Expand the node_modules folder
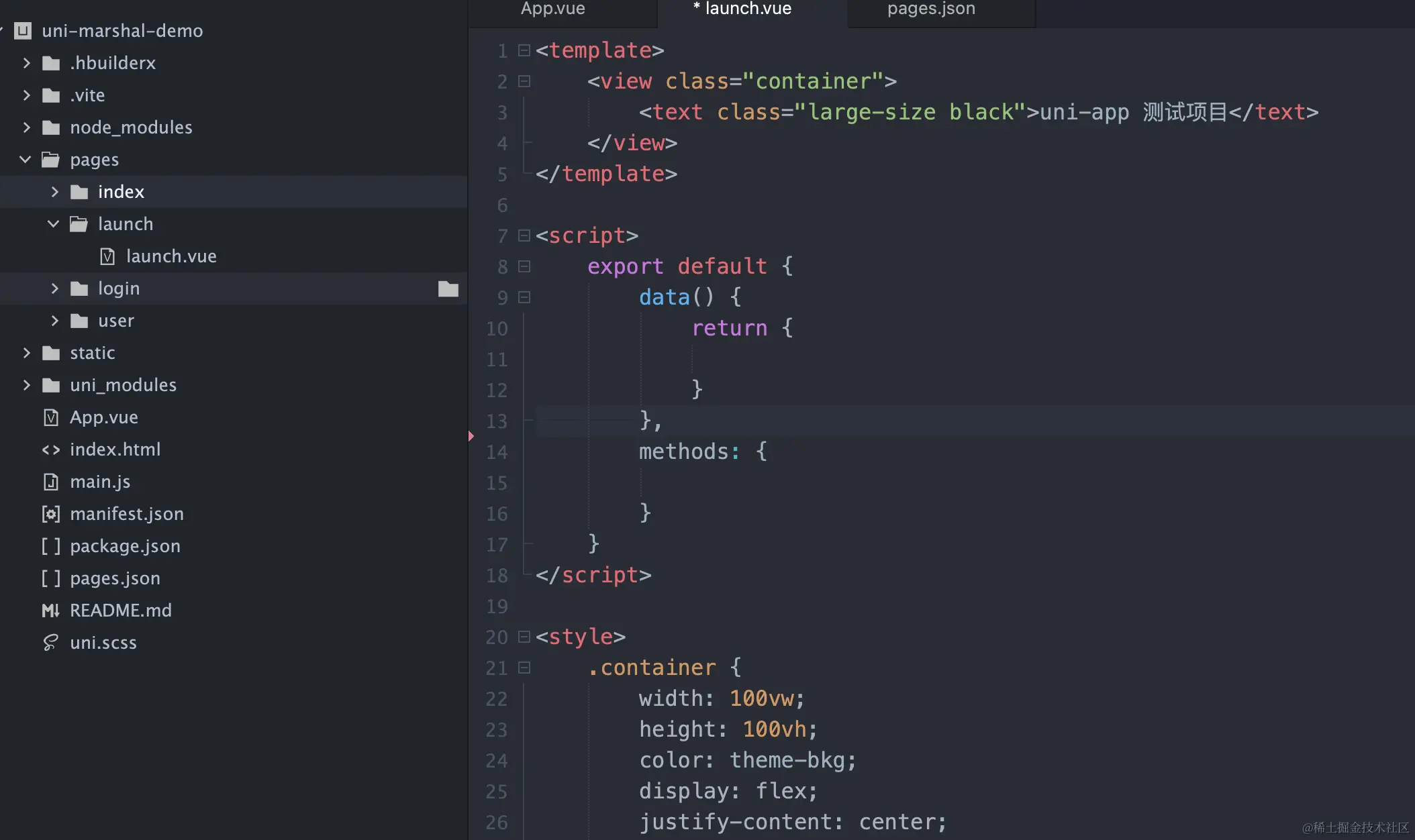The image size is (1415, 840). (27, 127)
